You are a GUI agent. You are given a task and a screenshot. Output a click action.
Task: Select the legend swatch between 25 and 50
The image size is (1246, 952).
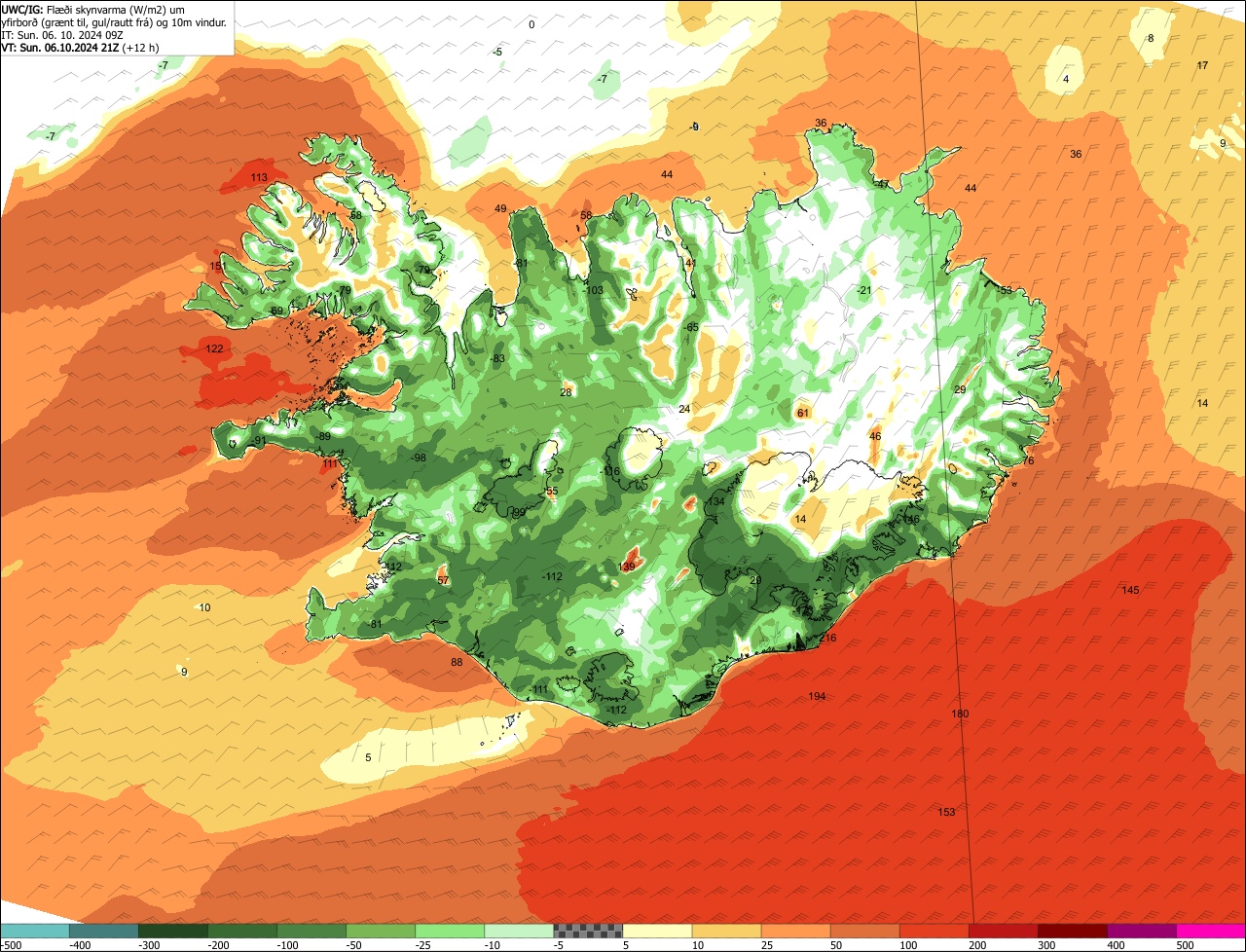tap(795, 931)
